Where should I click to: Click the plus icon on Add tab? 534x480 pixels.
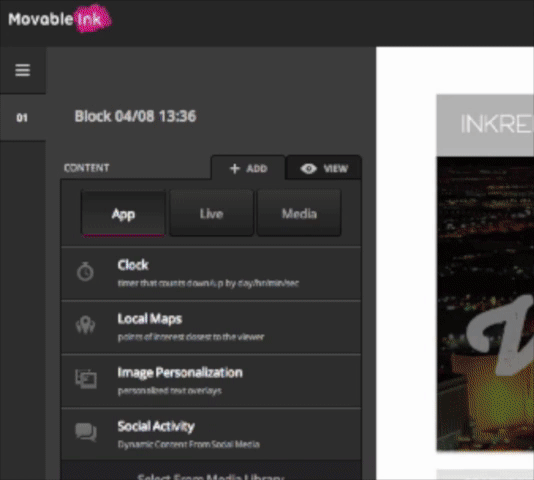click(x=235, y=168)
